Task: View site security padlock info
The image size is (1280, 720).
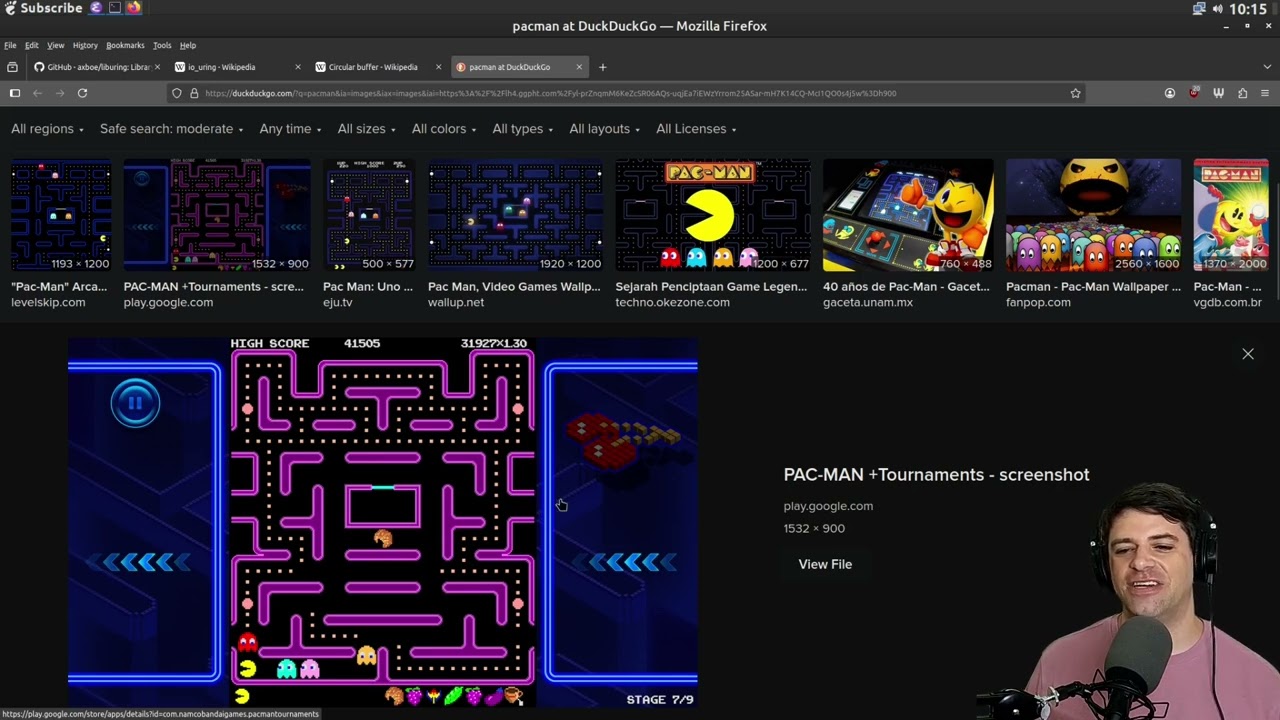Action: click(x=194, y=93)
